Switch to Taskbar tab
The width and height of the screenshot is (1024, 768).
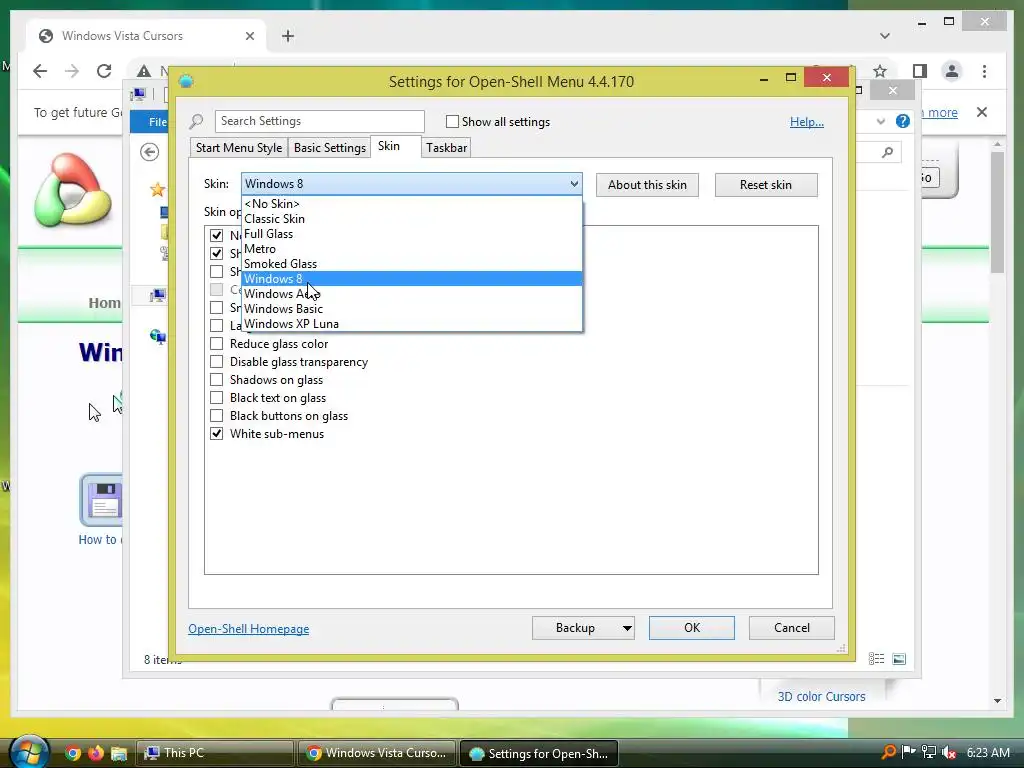point(447,148)
